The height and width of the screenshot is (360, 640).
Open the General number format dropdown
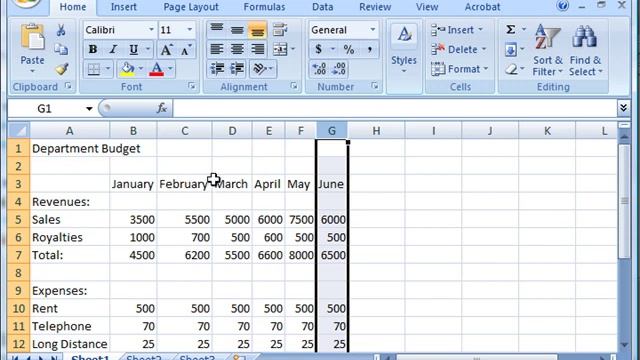pos(373,30)
